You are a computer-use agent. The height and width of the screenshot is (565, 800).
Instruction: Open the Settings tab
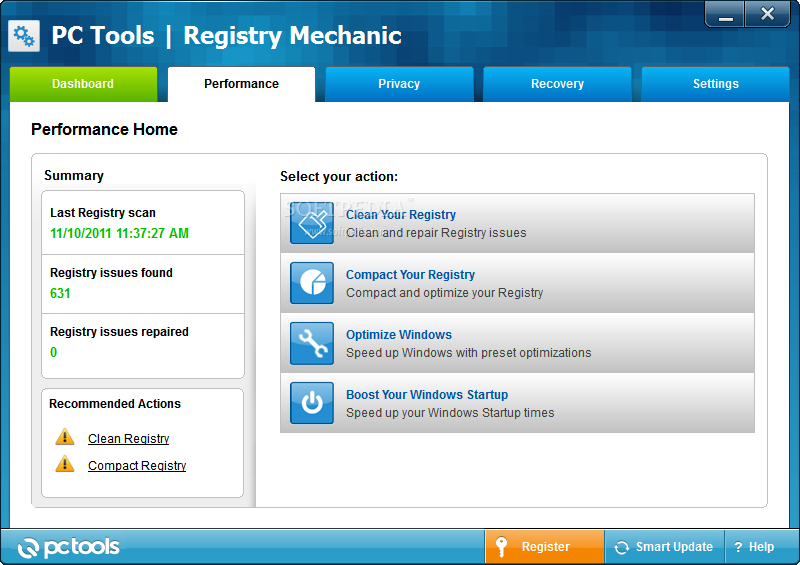click(x=715, y=84)
